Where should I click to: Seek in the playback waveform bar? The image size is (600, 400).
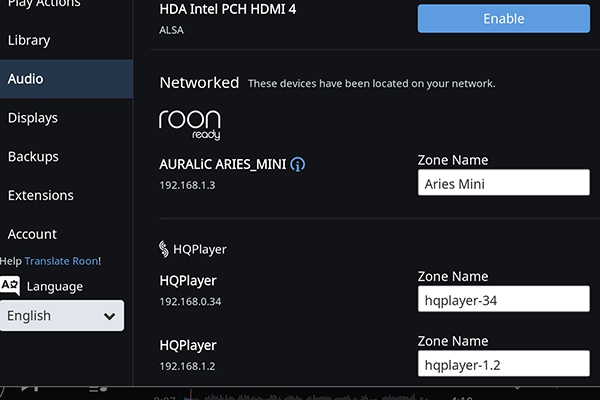pyautogui.click(x=306, y=395)
